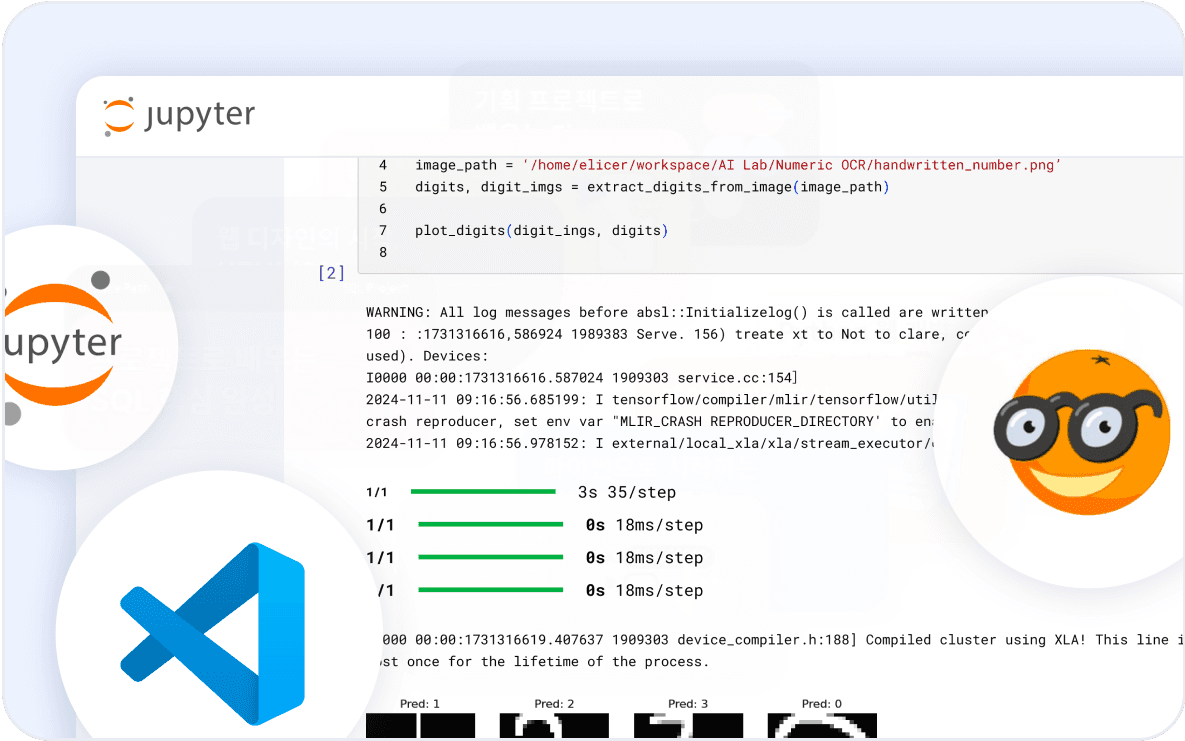Open the digit image under Pred: 3
This screenshot has height=741, width=1185.
[688, 726]
